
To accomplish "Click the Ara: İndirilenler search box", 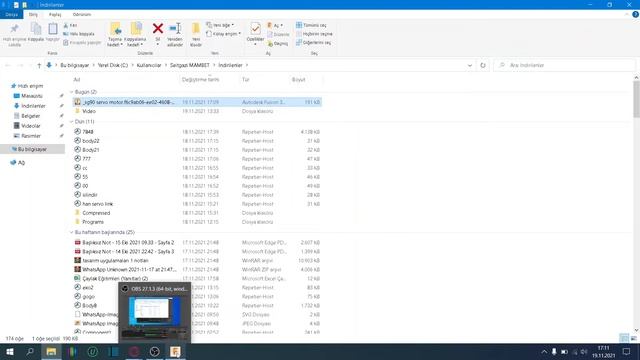I will click(x=564, y=65).
